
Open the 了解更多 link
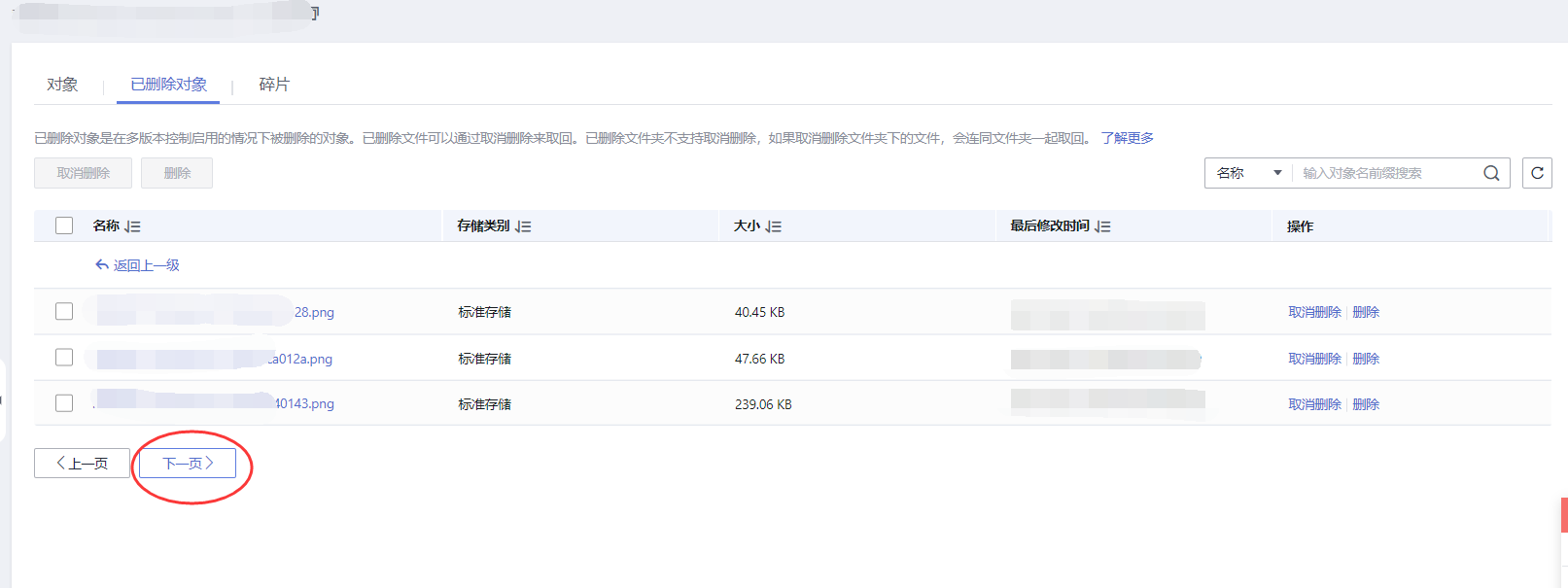(1128, 138)
